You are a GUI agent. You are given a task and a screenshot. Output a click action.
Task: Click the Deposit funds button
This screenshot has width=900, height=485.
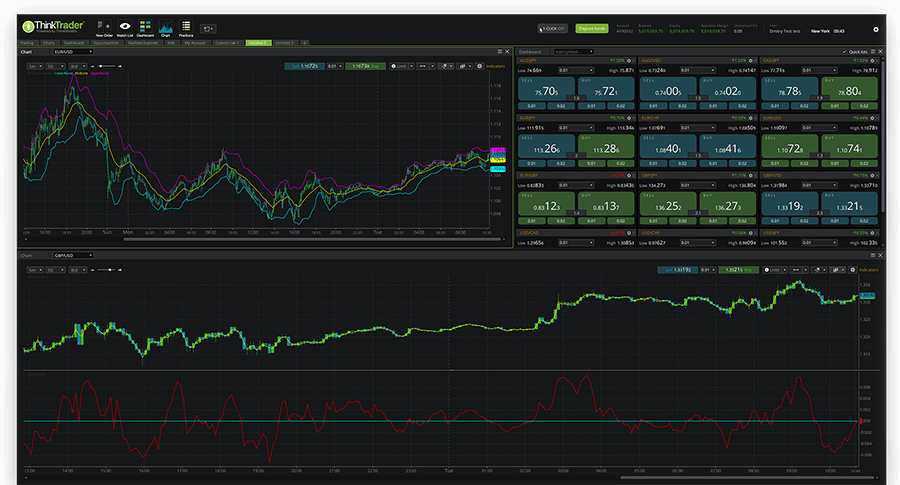[x=592, y=30]
